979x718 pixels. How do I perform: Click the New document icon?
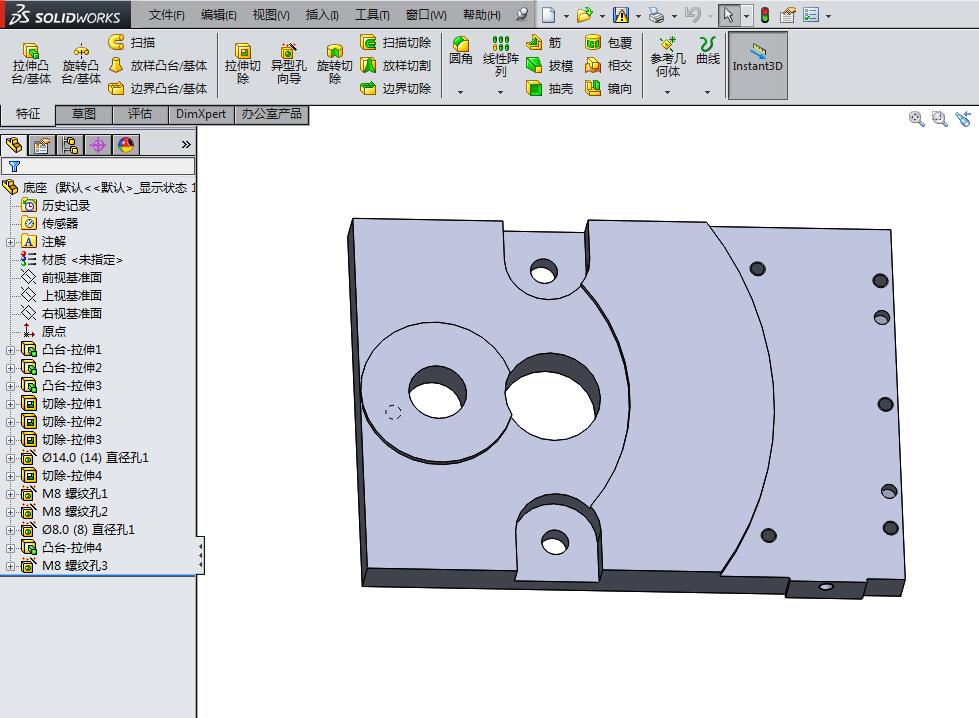click(x=548, y=15)
